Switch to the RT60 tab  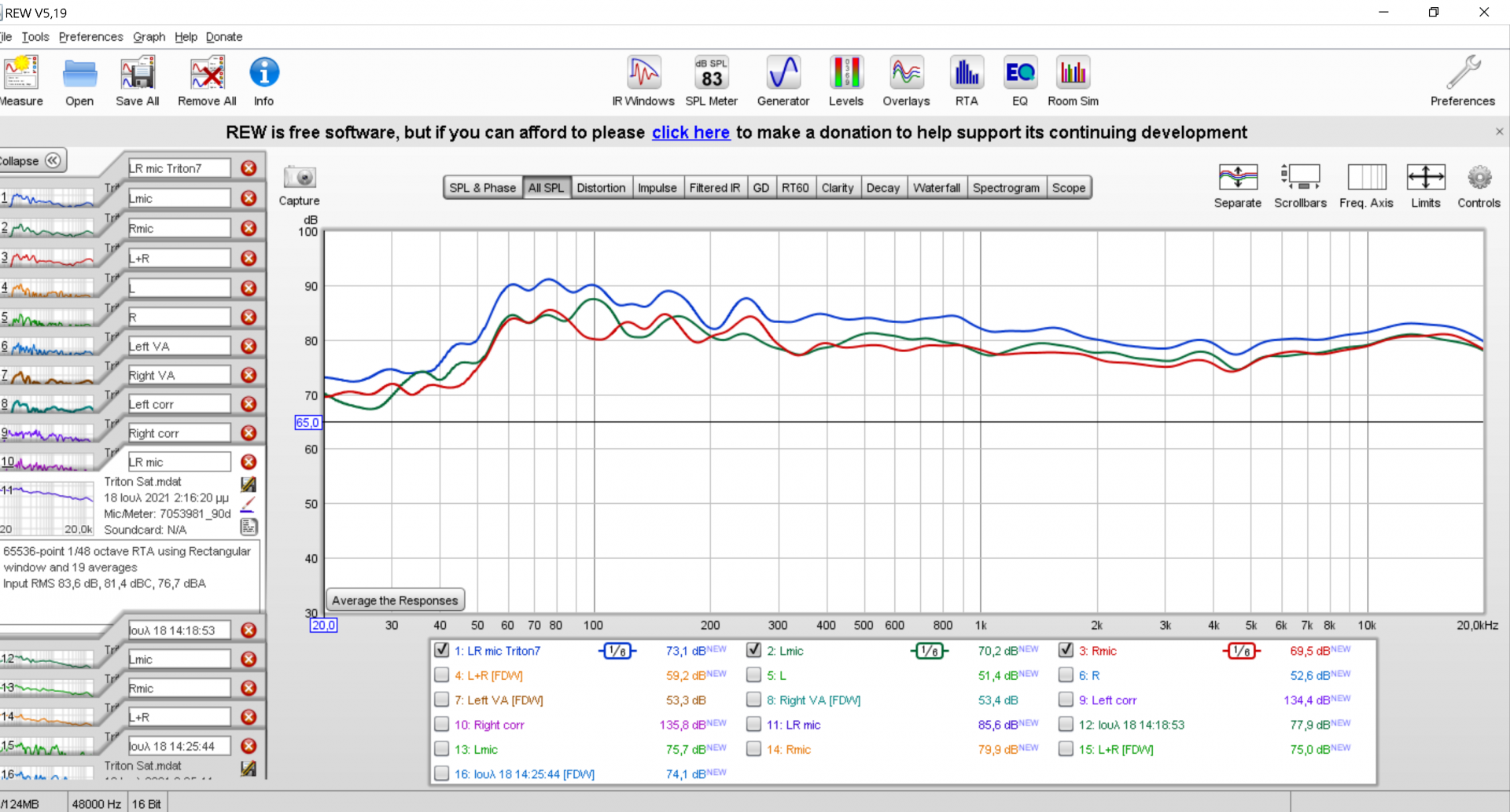[x=795, y=188]
